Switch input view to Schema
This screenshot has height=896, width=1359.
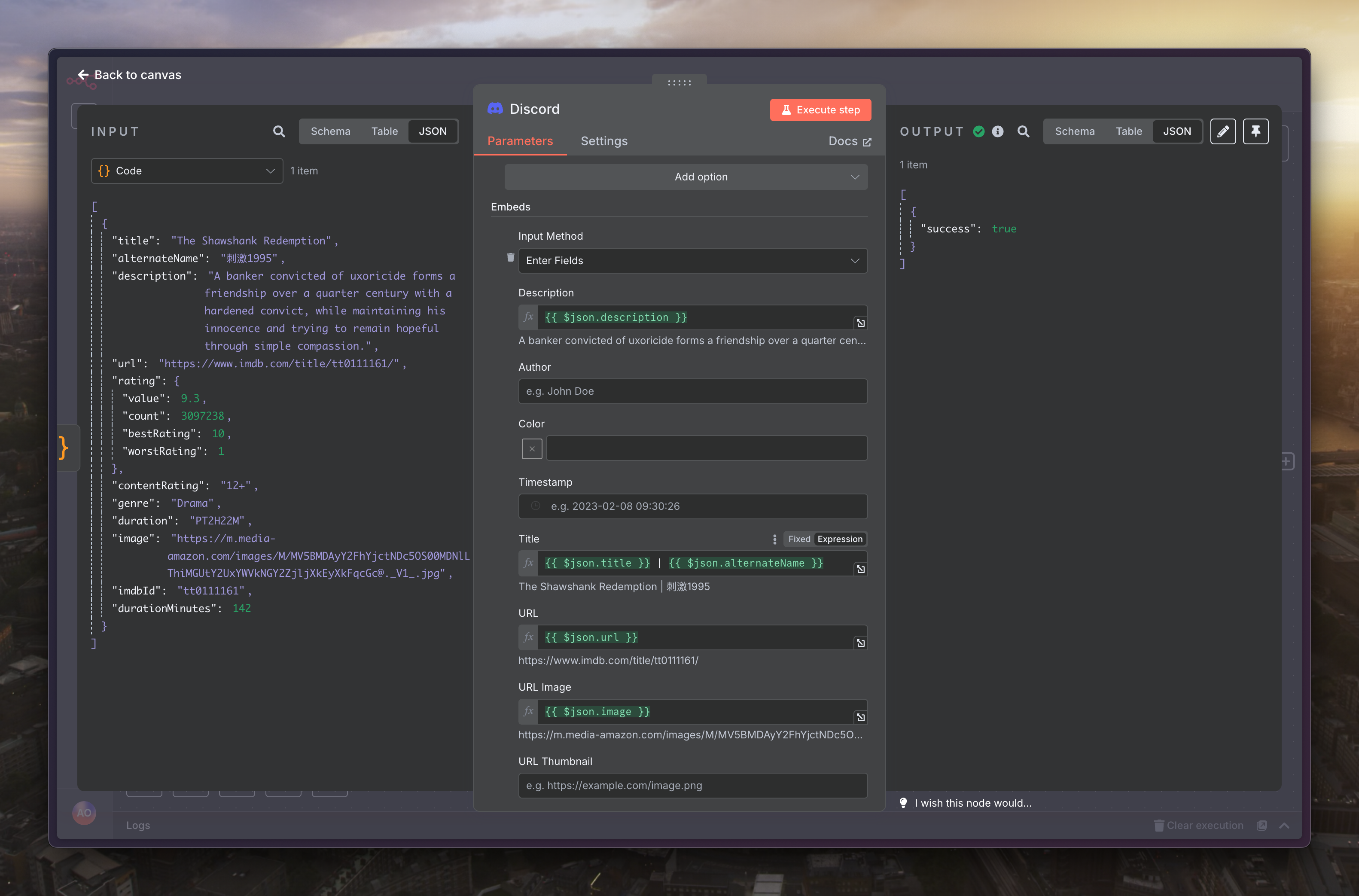pyautogui.click(x=330, y=131)
